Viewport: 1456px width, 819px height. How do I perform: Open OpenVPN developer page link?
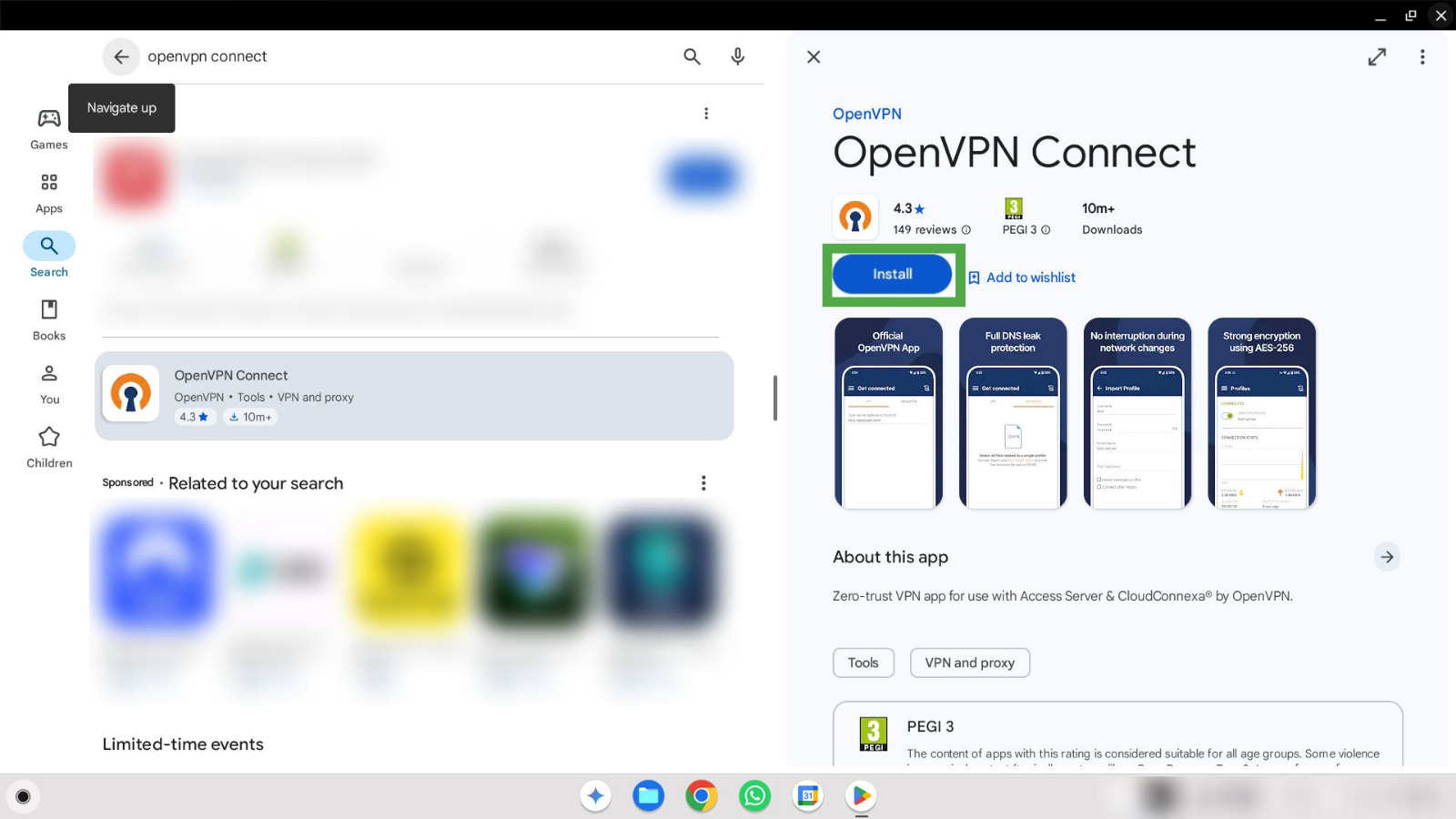[x=867, y=114]
